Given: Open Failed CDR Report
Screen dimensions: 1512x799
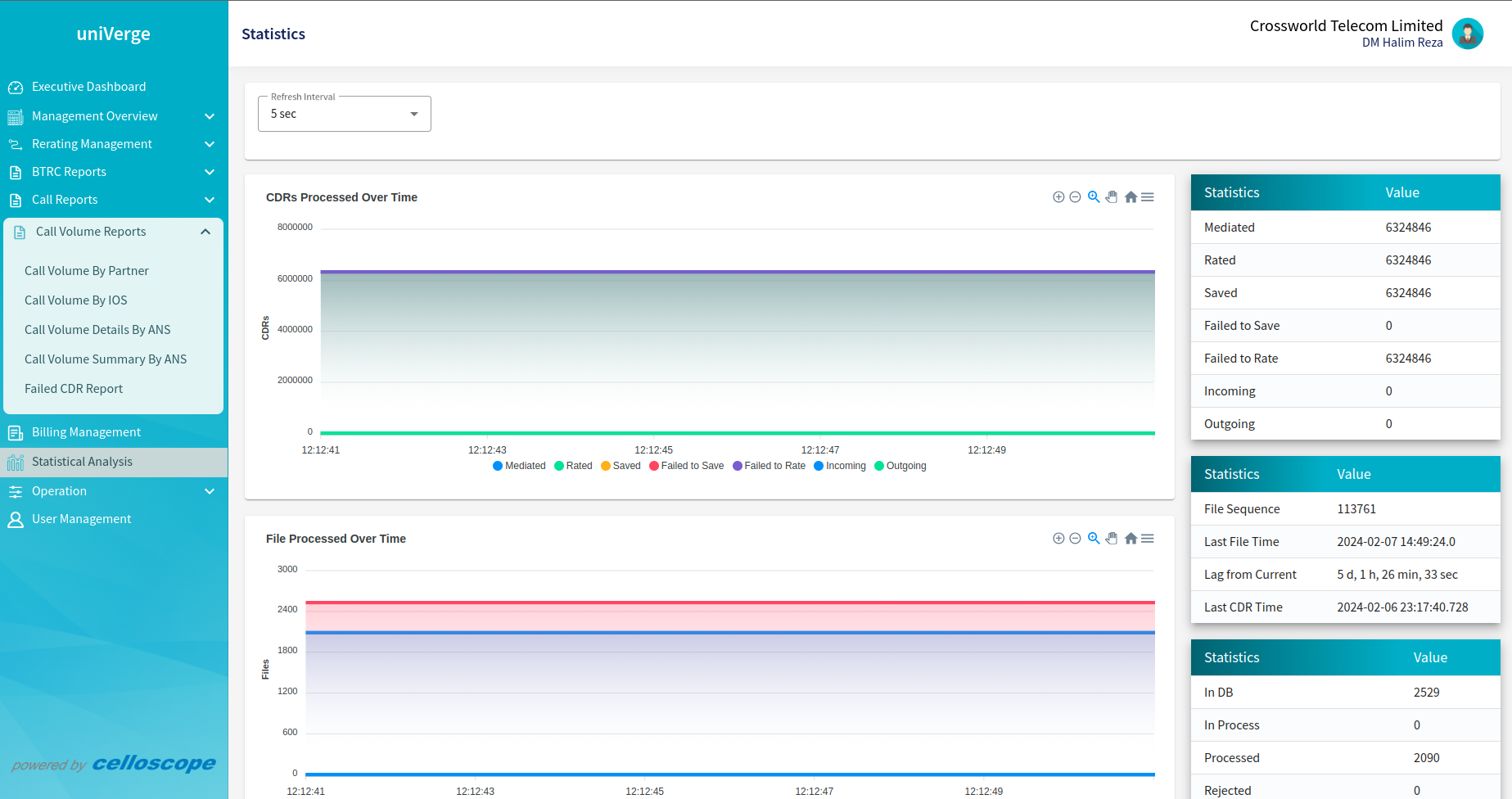Looking at the screenshot, I should point(74,389).
